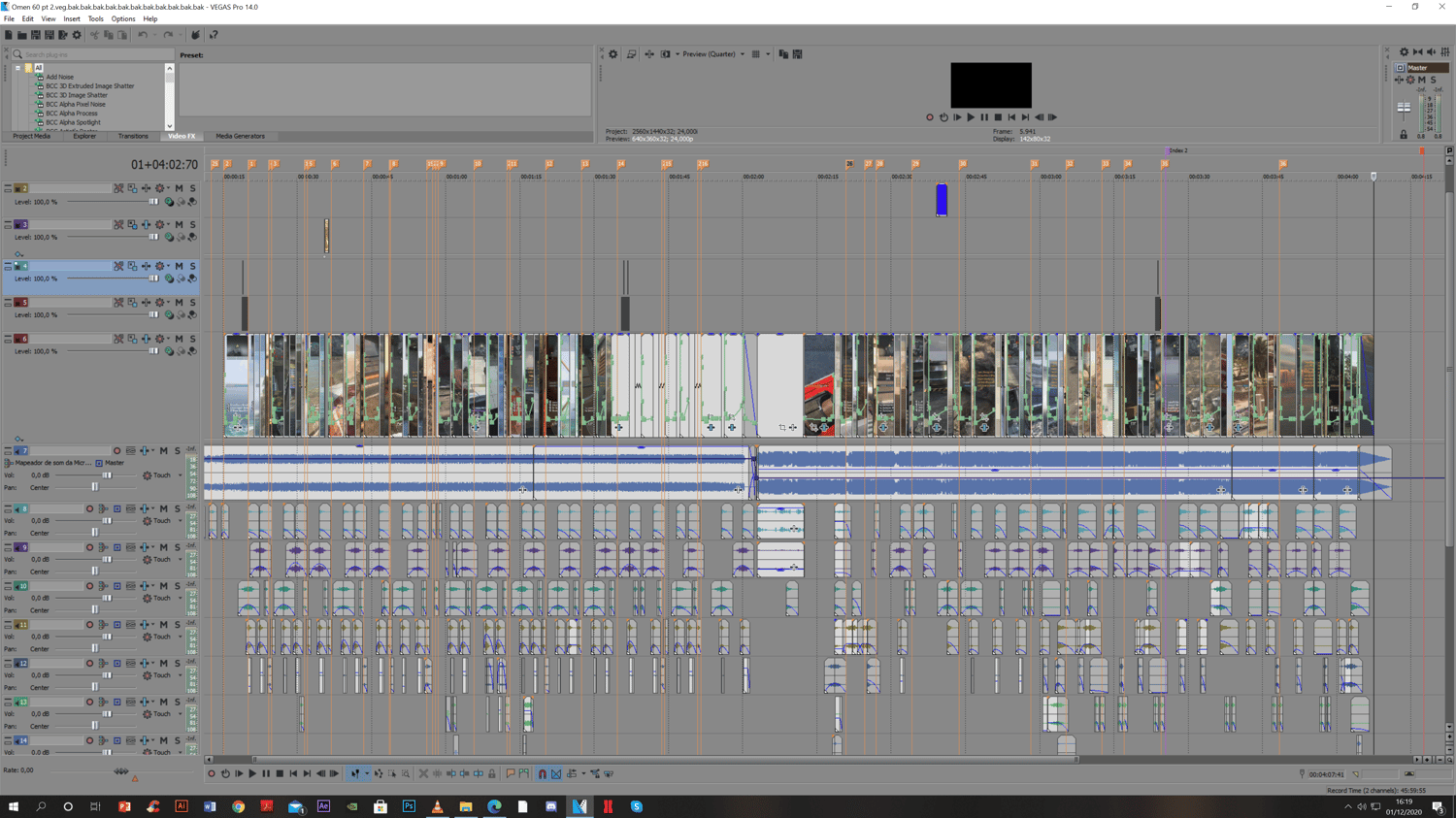The height and width of the screenshot is (818, 1456).
Task: Select the Add Noise plug-in
Action: tap(59, 77)
